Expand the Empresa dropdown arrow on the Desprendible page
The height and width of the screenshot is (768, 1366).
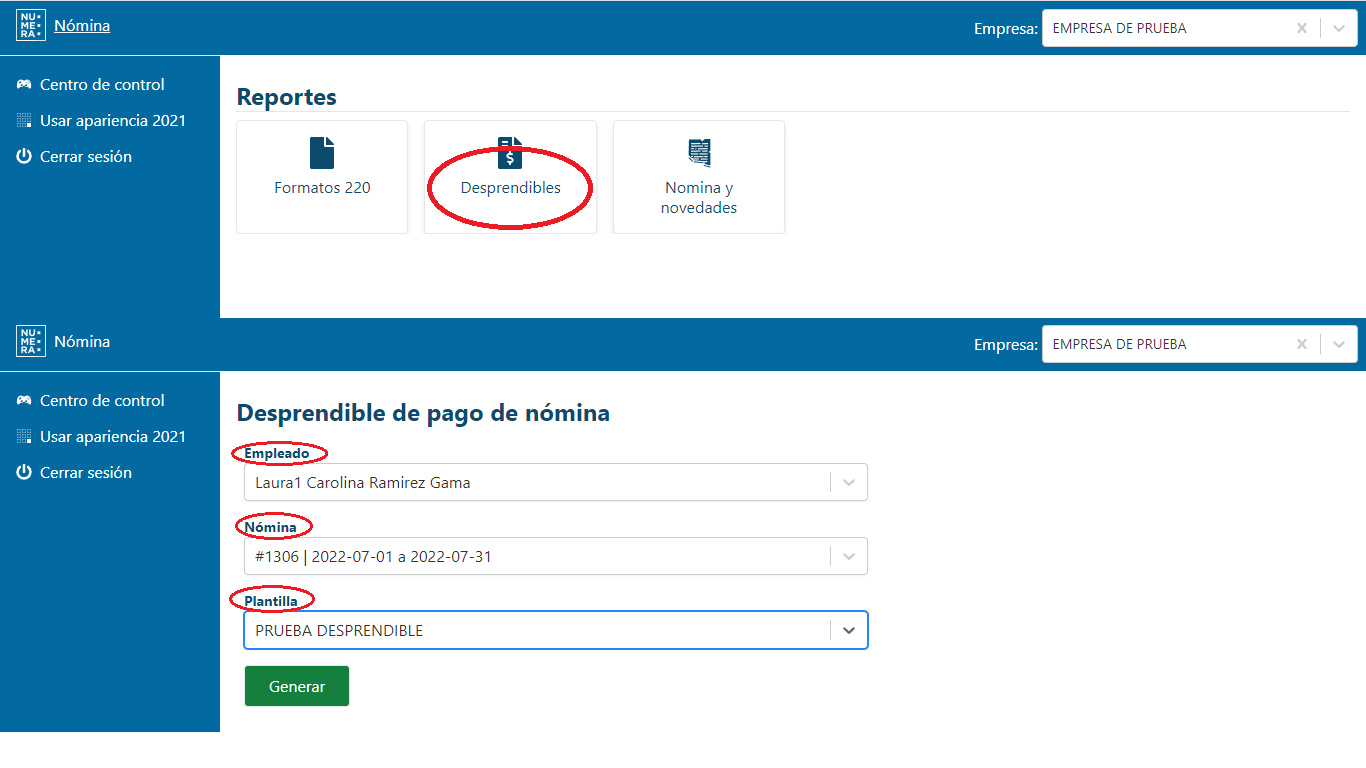click(1339, 344)
